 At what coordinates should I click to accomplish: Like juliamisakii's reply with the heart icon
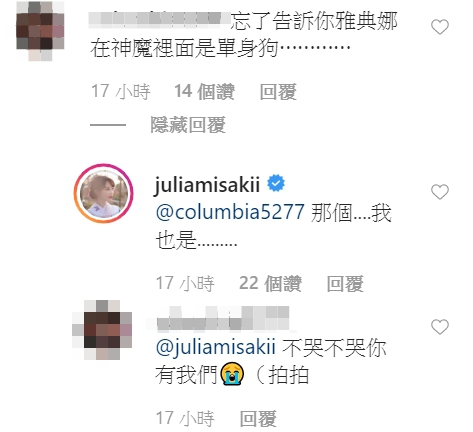click(440, 192)
